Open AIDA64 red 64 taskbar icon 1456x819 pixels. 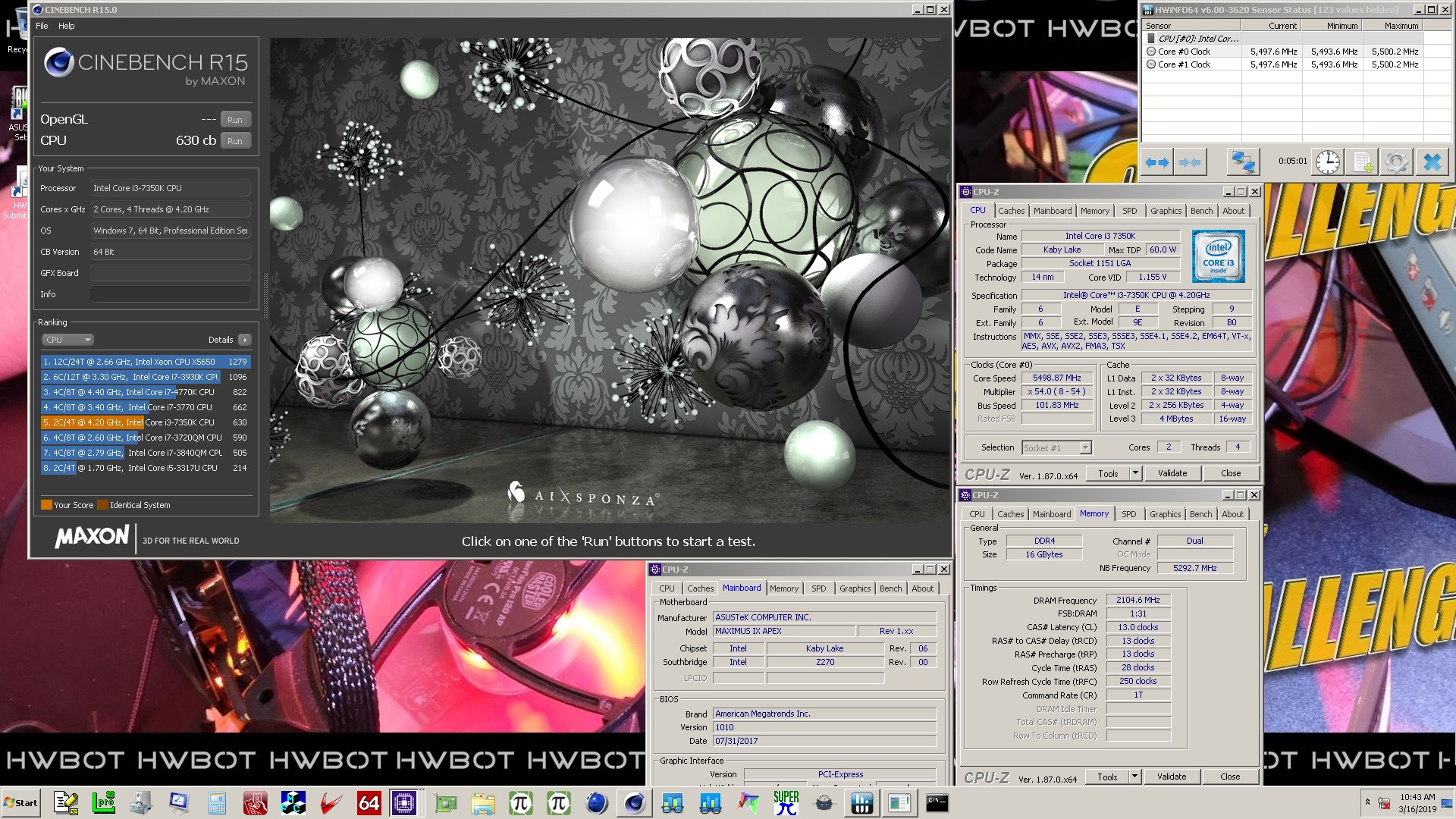coord(369,803)
